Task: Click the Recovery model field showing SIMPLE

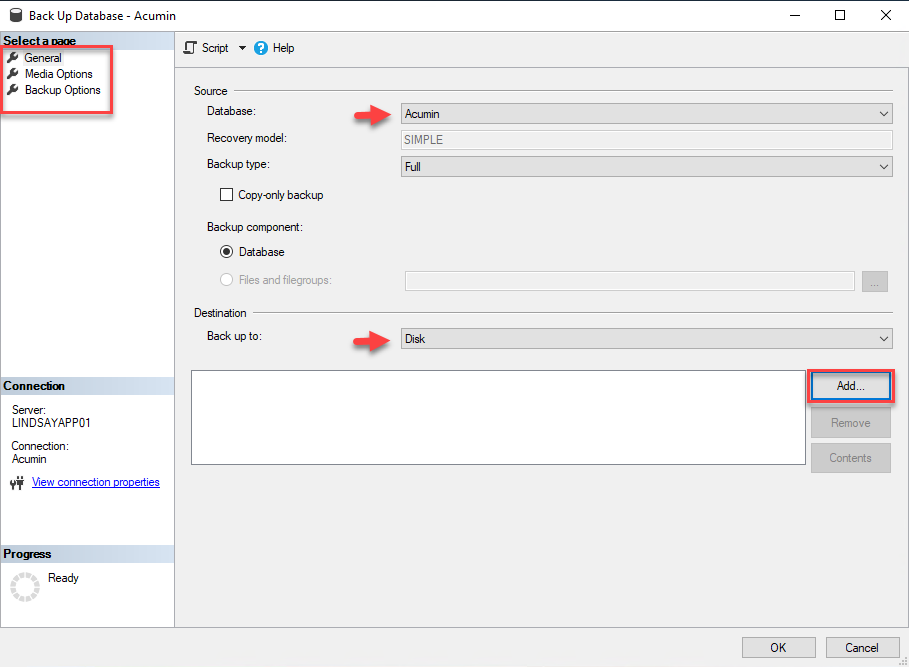Action: point(646,140)
